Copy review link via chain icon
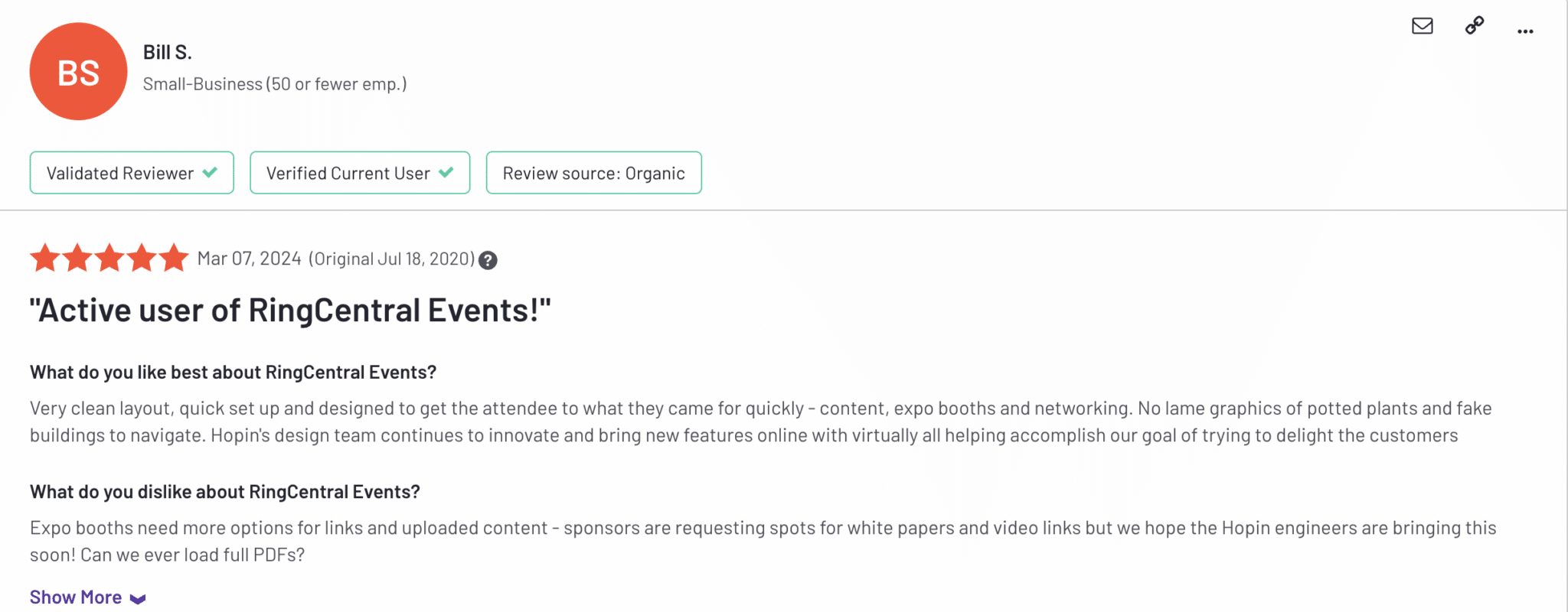Screen dimensions: 1568x612 (1474, 26)
